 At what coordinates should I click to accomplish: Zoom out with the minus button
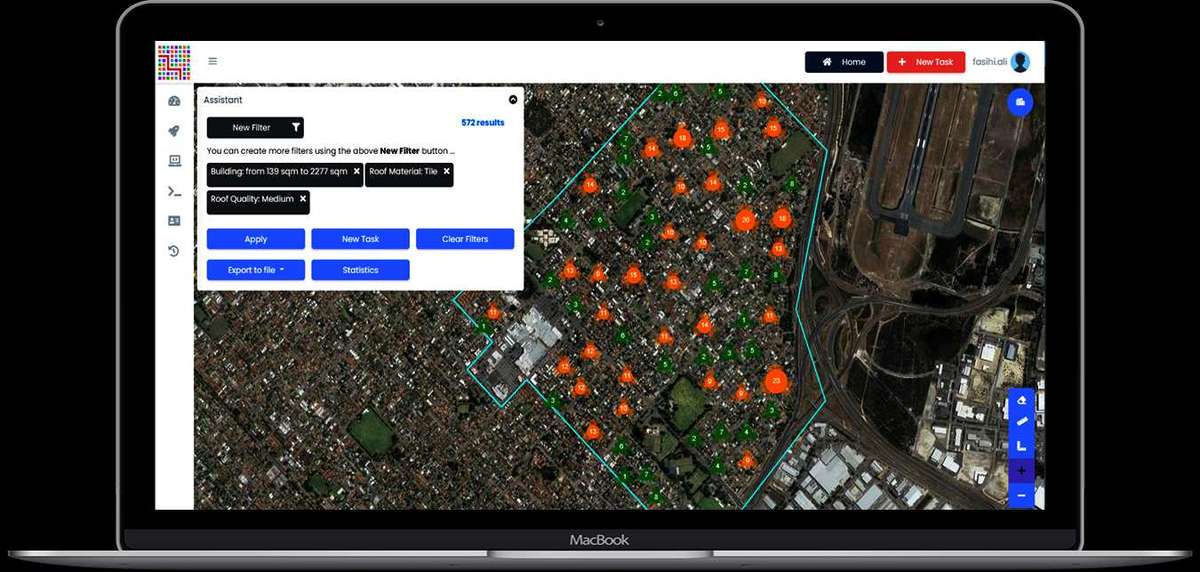tap(1021, 495)
